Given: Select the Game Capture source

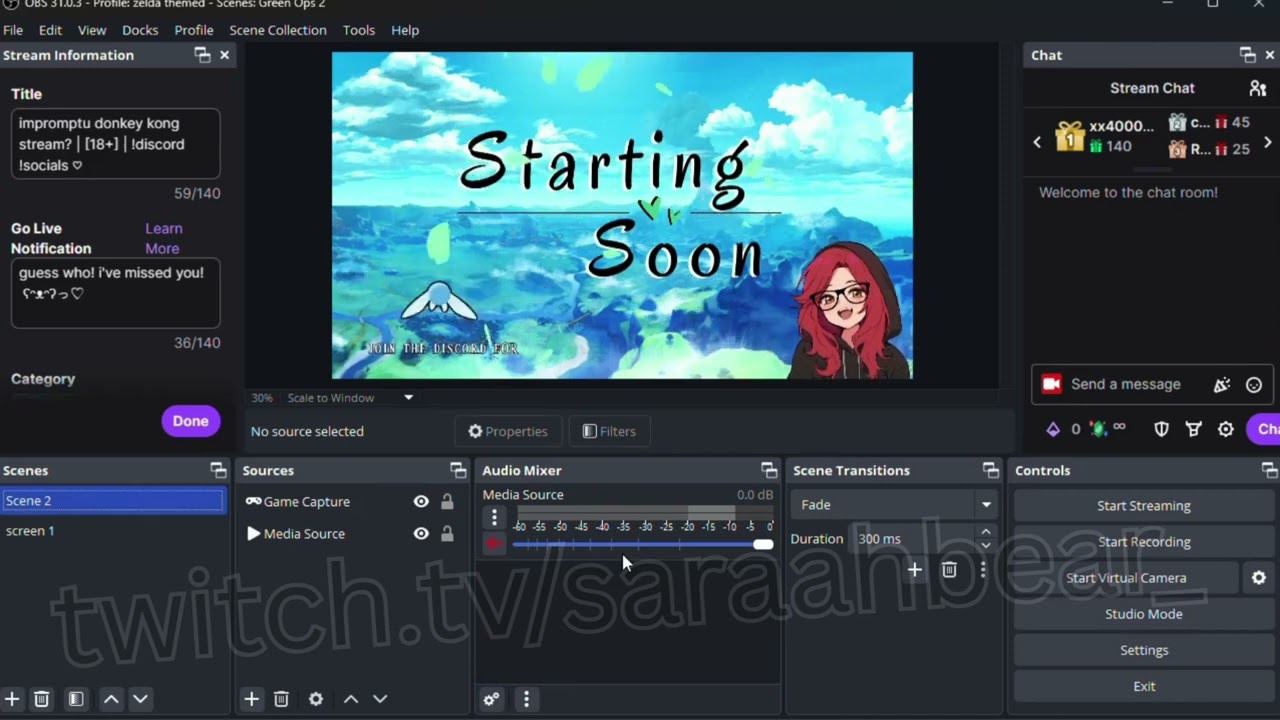Looking at the screenshot, I should pyautogui.click(x=307, y=502).
